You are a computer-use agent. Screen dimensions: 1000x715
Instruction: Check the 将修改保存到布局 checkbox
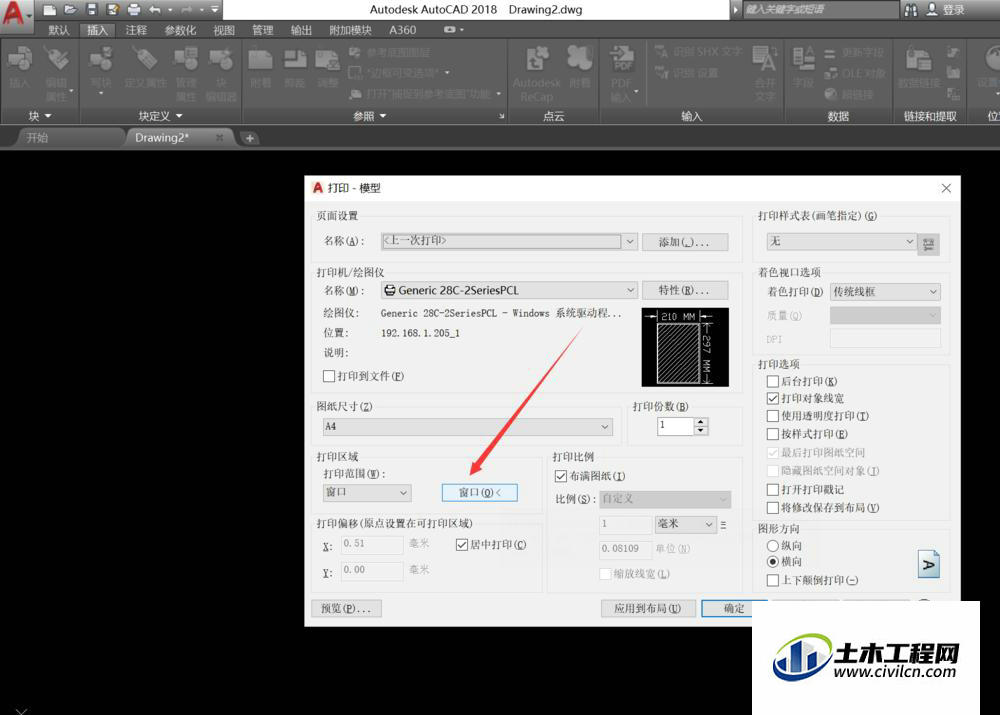[x=772, y=508]
